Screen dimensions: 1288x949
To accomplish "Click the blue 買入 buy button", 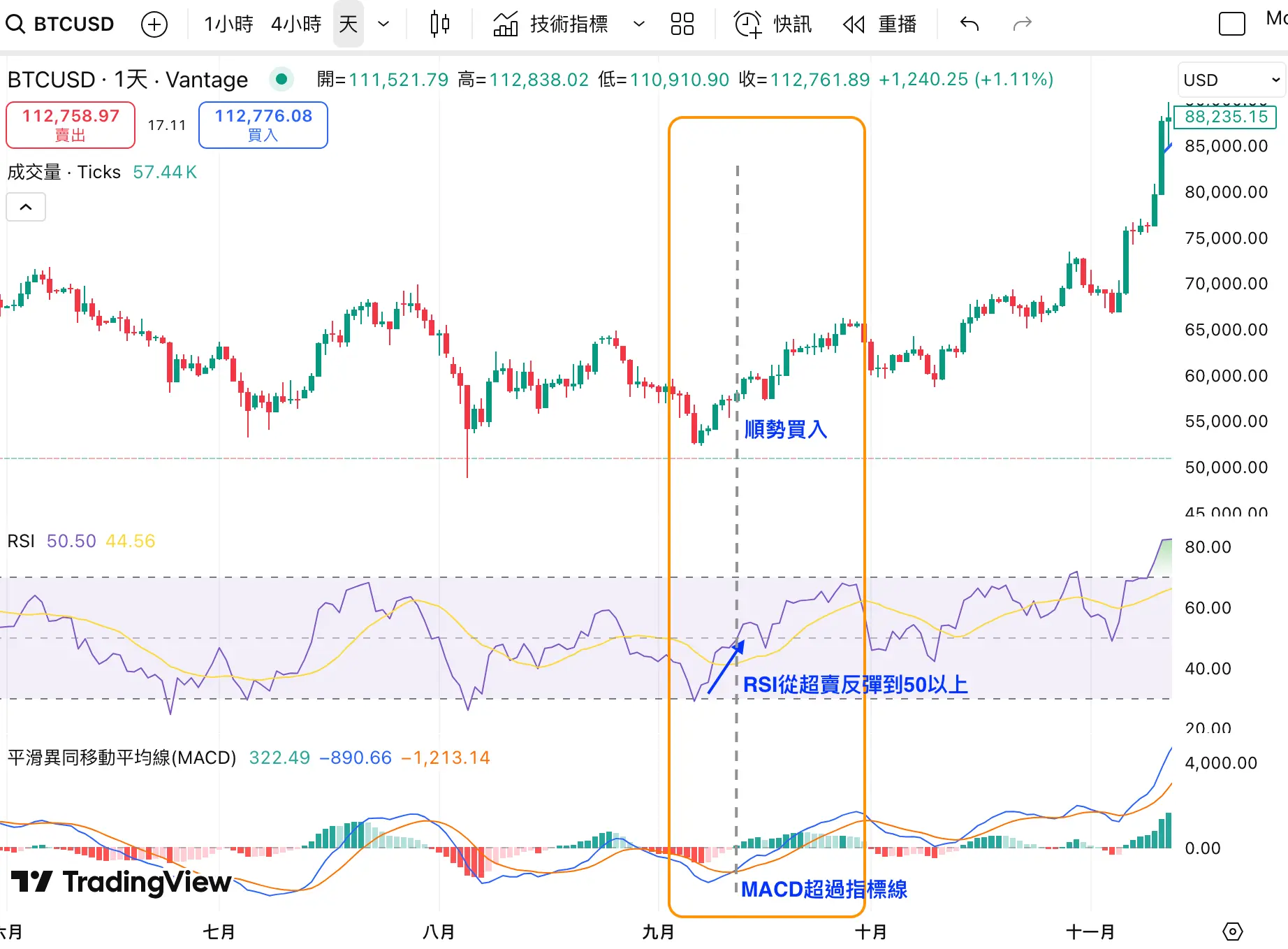I will pyautogui.click(x=263, y=125).
